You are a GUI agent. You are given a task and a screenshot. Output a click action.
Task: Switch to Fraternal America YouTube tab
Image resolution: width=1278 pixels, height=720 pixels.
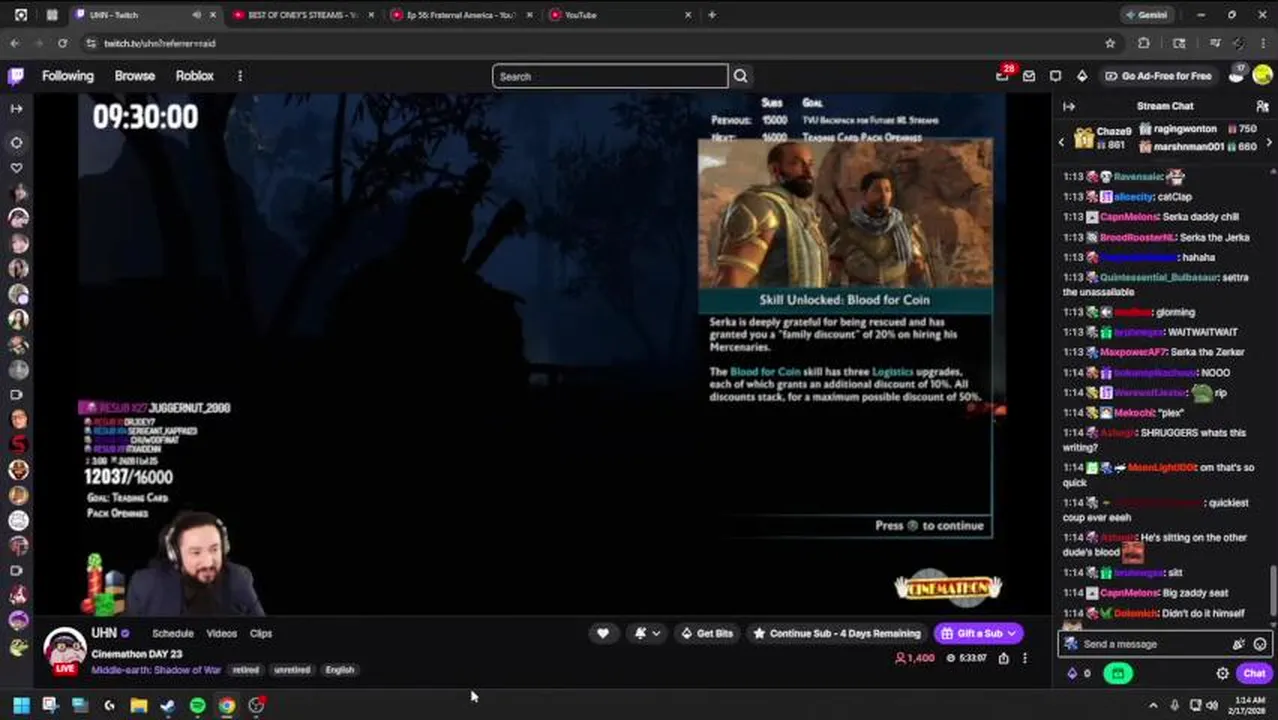tap(460, 15)
